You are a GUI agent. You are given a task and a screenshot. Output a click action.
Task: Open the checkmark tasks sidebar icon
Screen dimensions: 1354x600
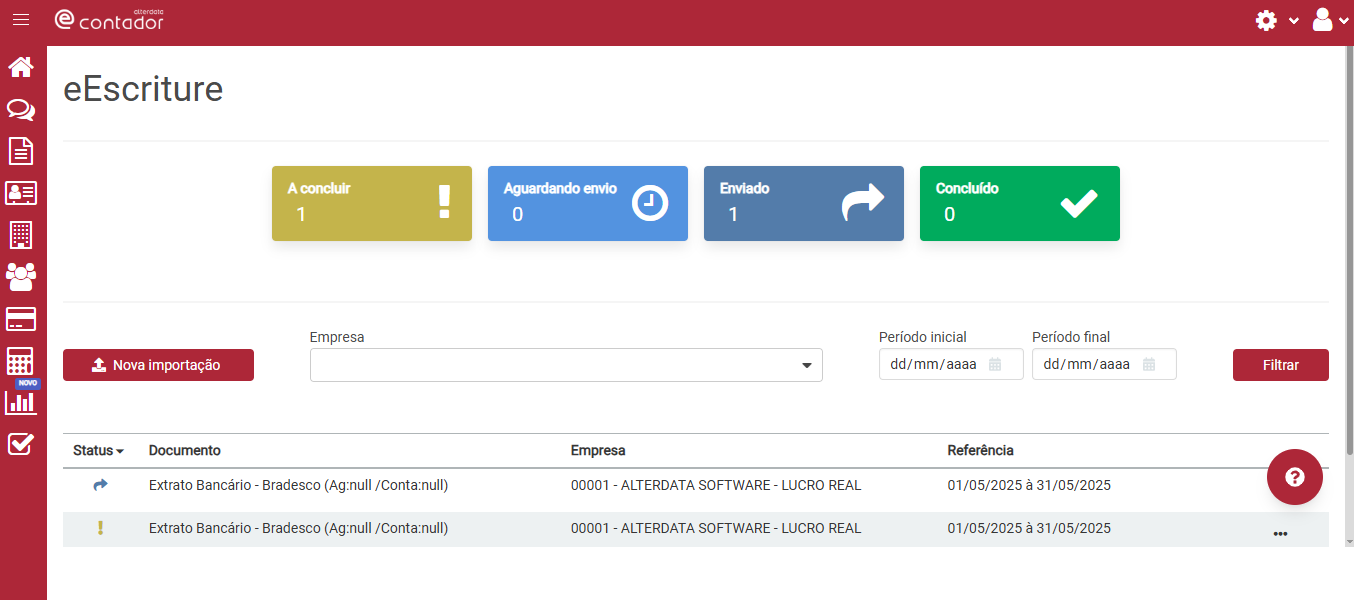pyautogui.click(x=21, y=444)
